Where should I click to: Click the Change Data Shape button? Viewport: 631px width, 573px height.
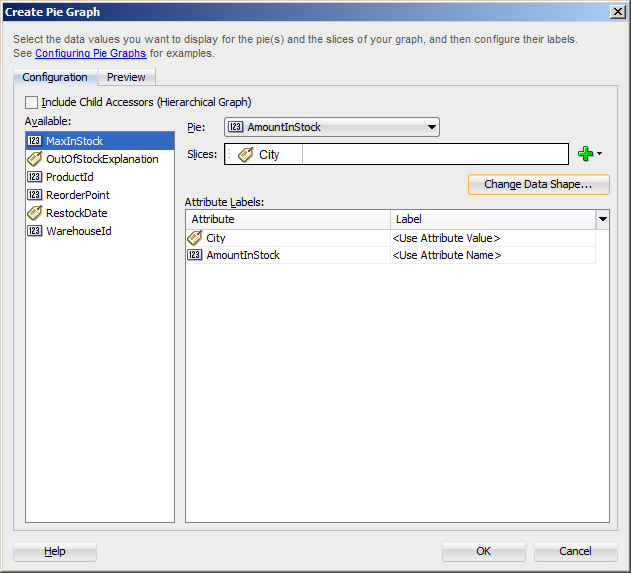click(x=538, y=184)
